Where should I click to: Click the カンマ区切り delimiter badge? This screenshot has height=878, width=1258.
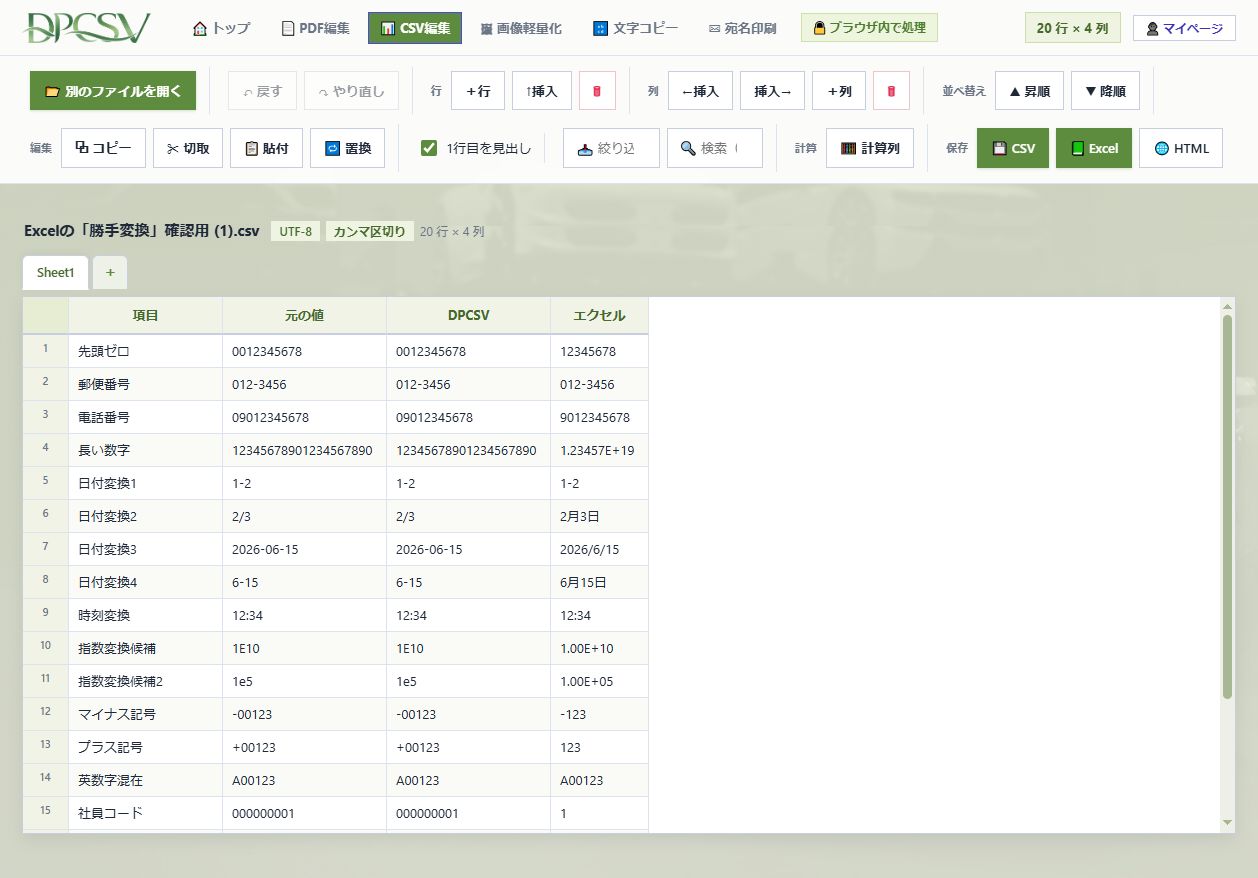[369, 231]
